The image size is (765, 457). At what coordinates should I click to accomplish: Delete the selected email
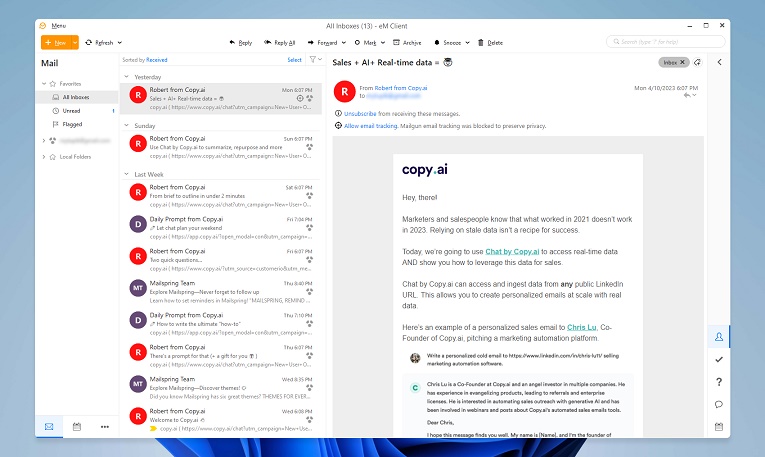point(490,42)
